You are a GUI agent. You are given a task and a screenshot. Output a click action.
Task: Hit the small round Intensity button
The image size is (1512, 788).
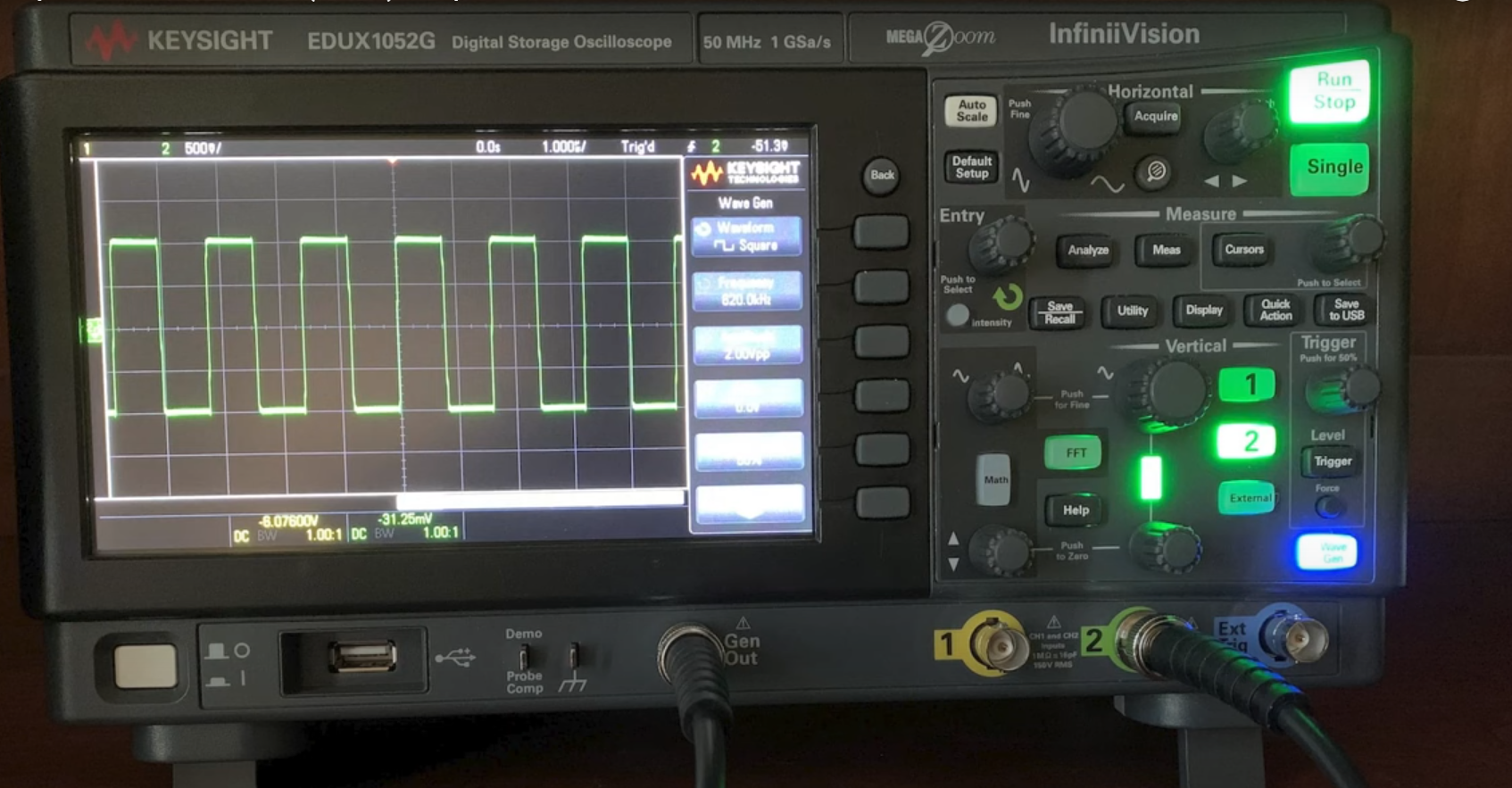957,315
